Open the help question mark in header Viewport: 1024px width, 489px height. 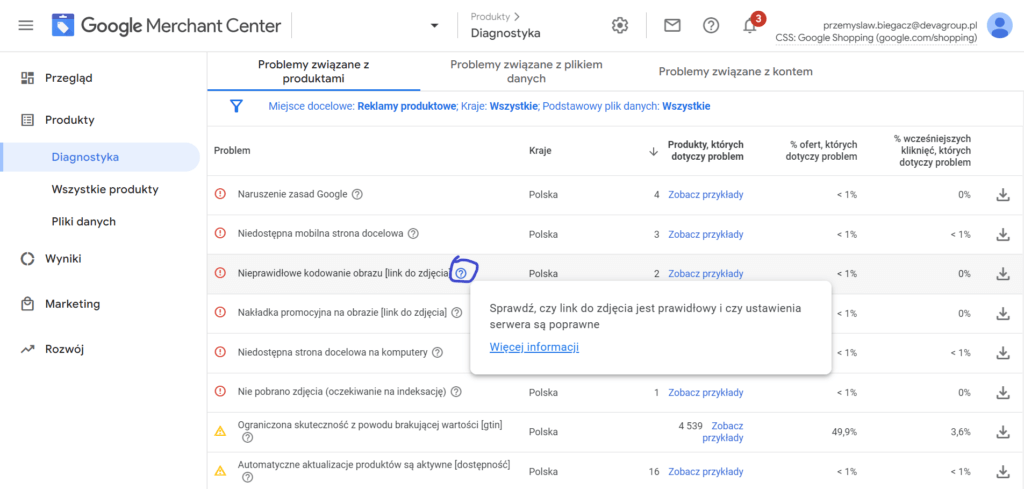pos(711,25)
